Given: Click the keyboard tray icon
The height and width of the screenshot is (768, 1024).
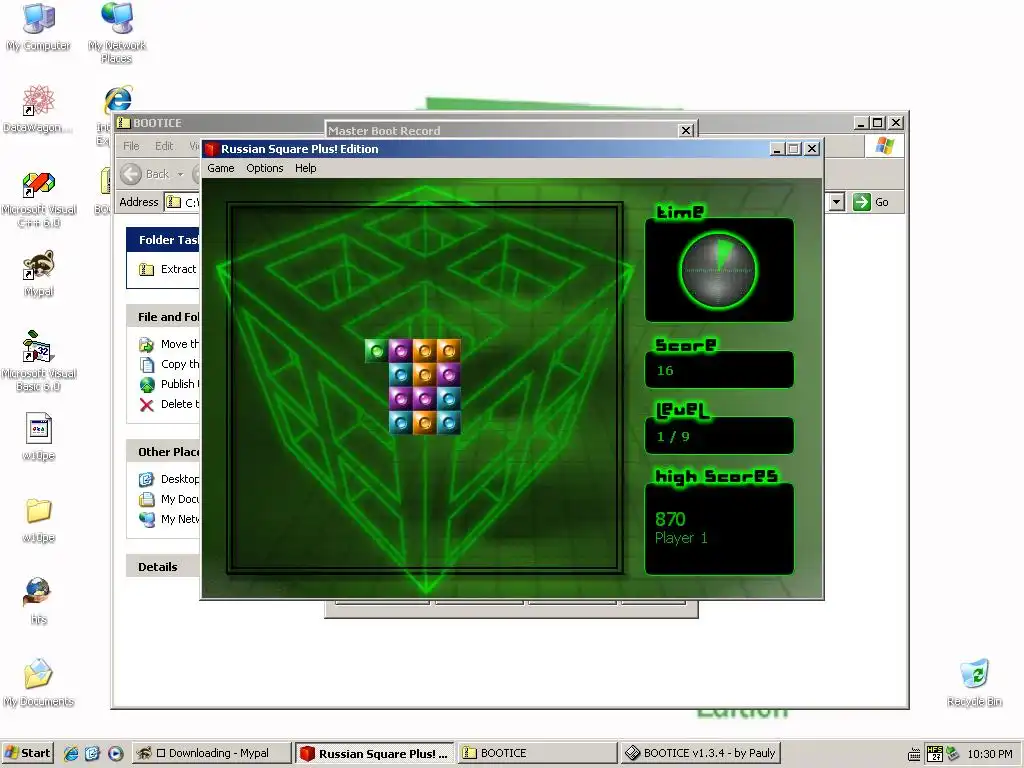Looking at the screenshot, I should [914, 755].
